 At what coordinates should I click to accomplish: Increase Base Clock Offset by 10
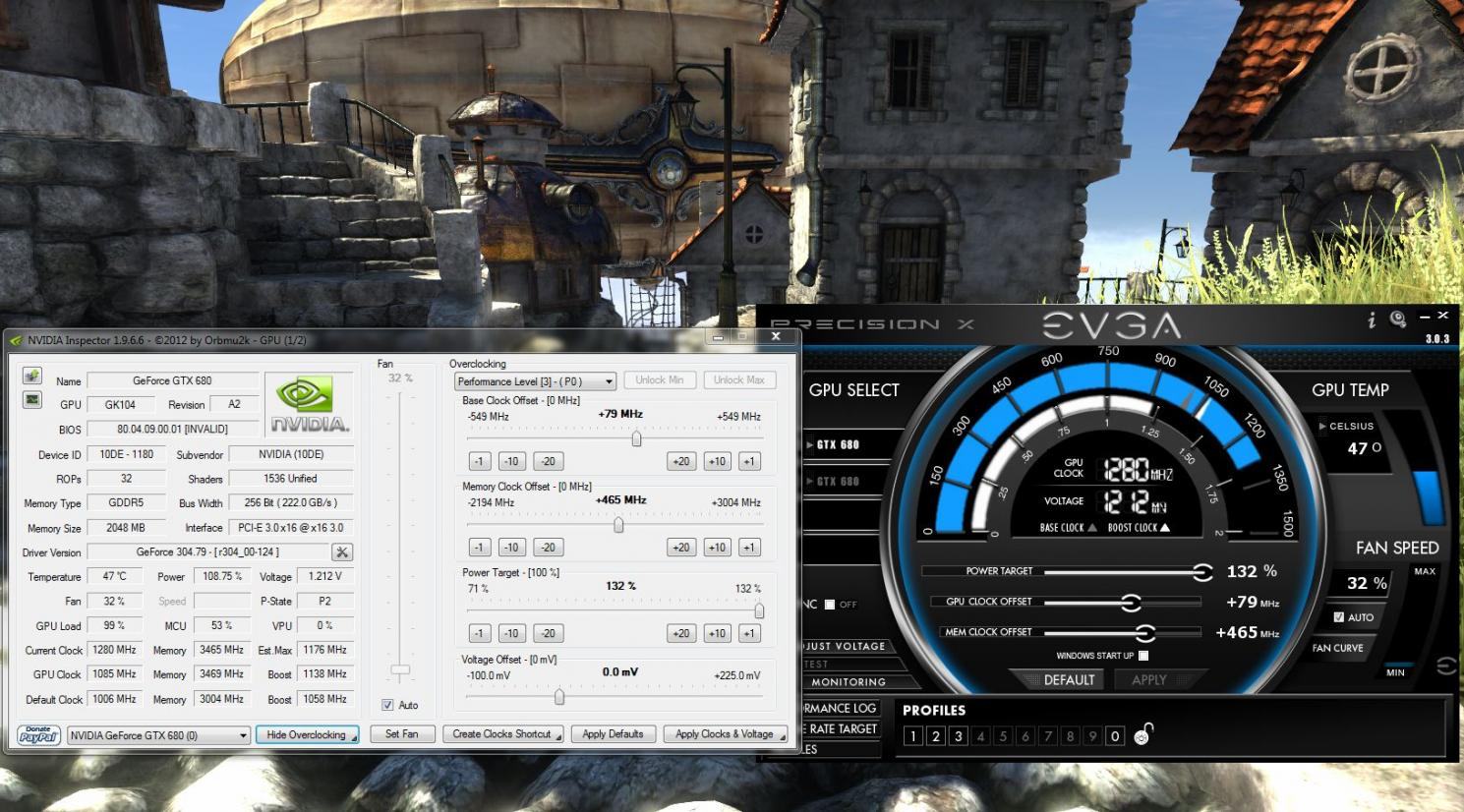717,461
